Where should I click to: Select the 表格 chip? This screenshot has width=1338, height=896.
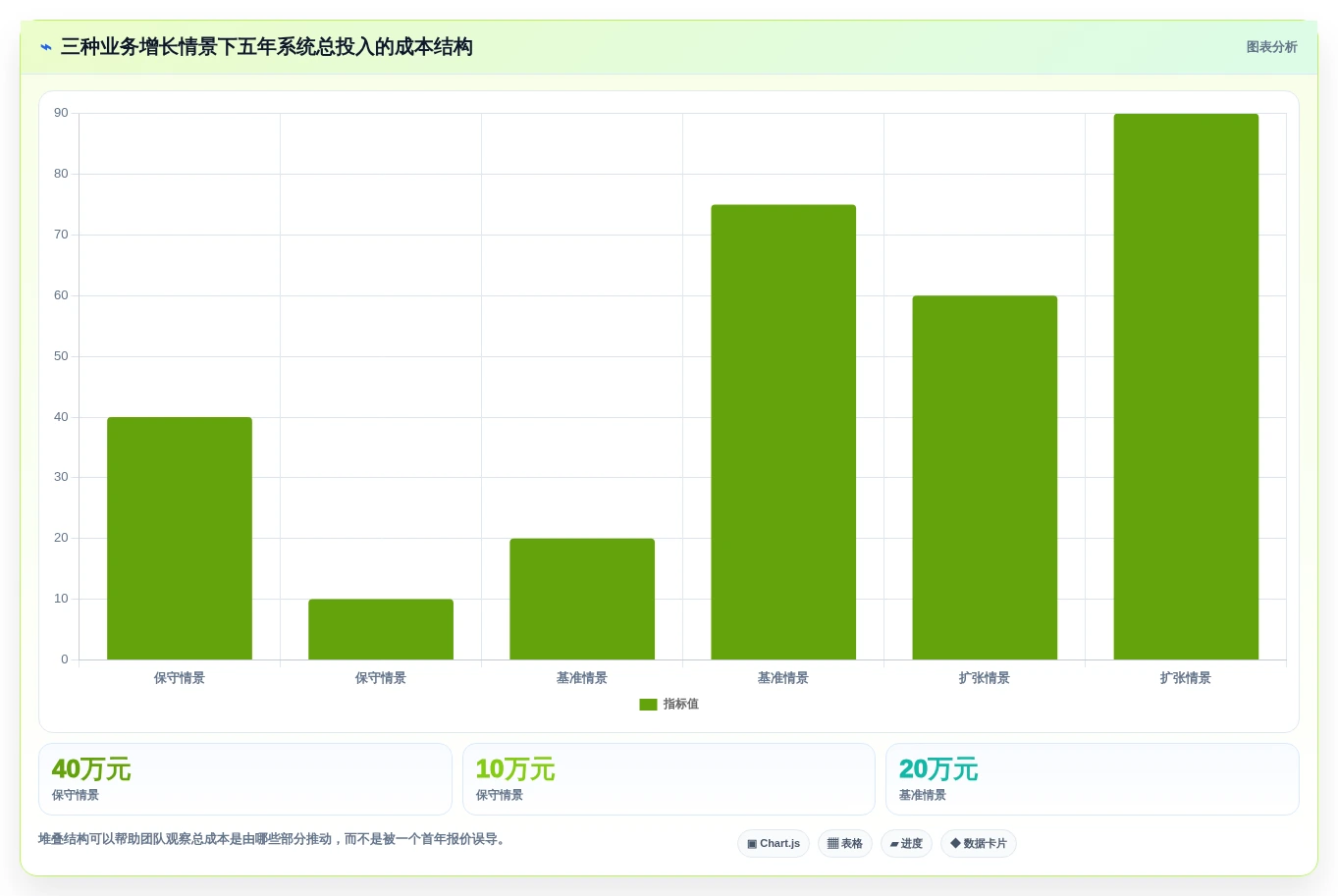(x=845, y=844)
